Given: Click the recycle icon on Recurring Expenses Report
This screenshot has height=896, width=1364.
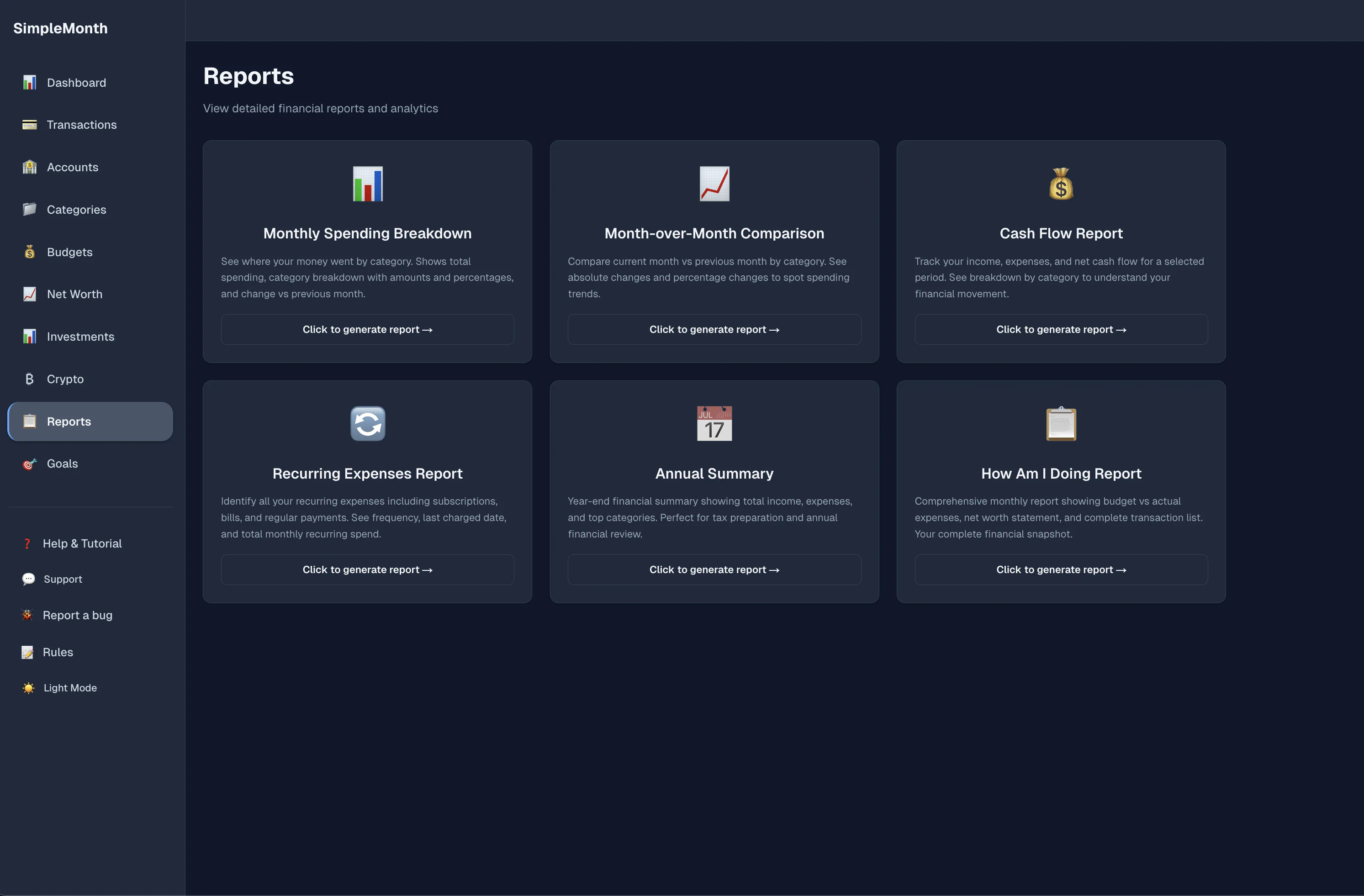Looking at the screenshot, I should tap(367, 423).
